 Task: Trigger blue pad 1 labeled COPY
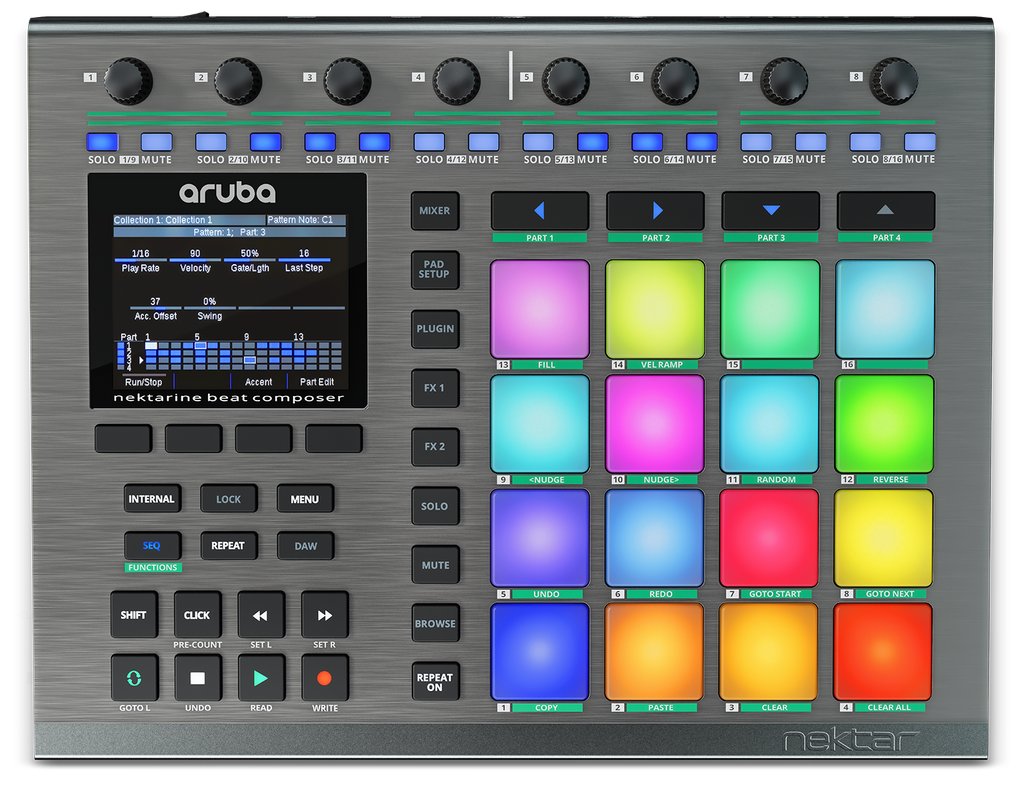point(539,652)
